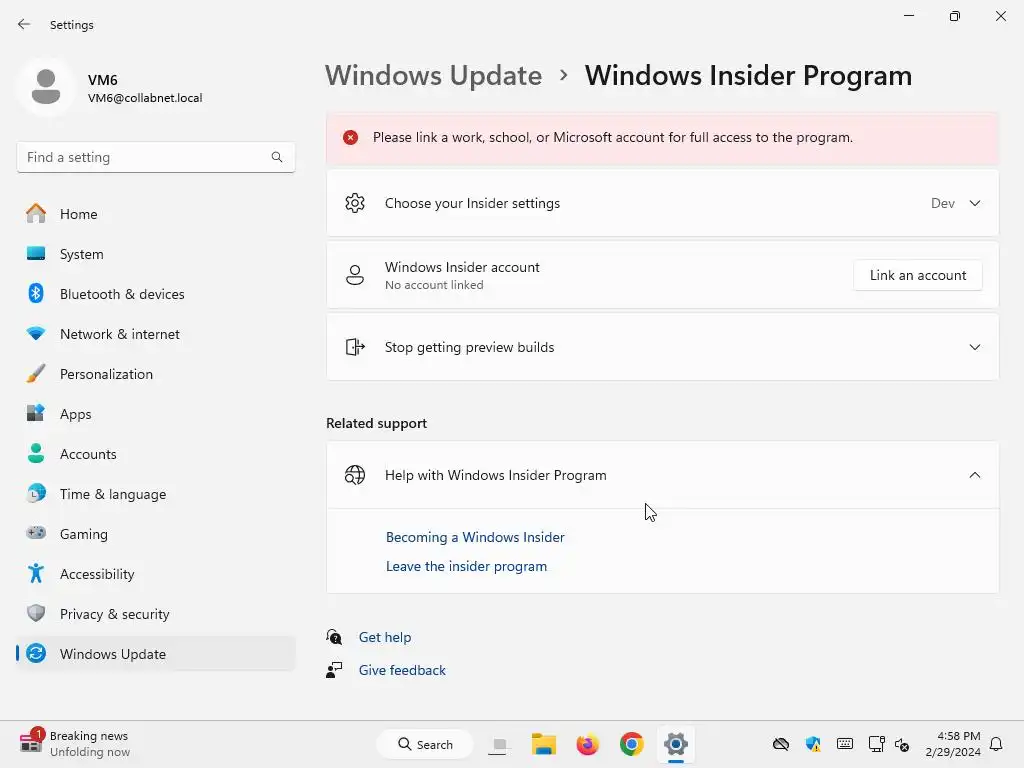Open Network & internet settings
The height and width of the screenshot is (768, 1024).
click(x=155, y=334)
